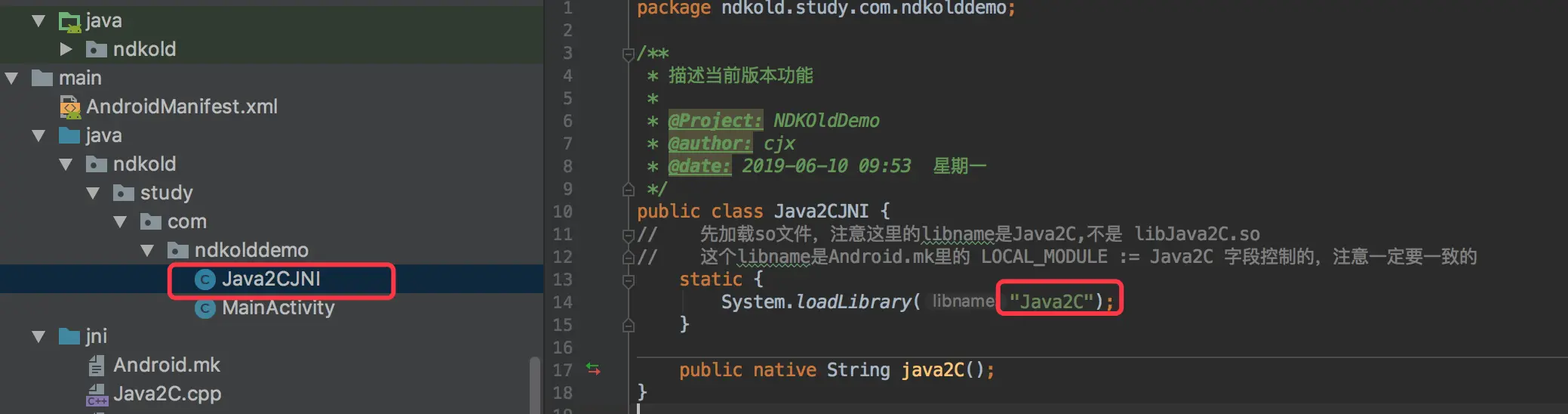The width and height of the screenshot is (1568, 414).
Task: Click the package declaration line text
Action: click(x=826, y=9)
